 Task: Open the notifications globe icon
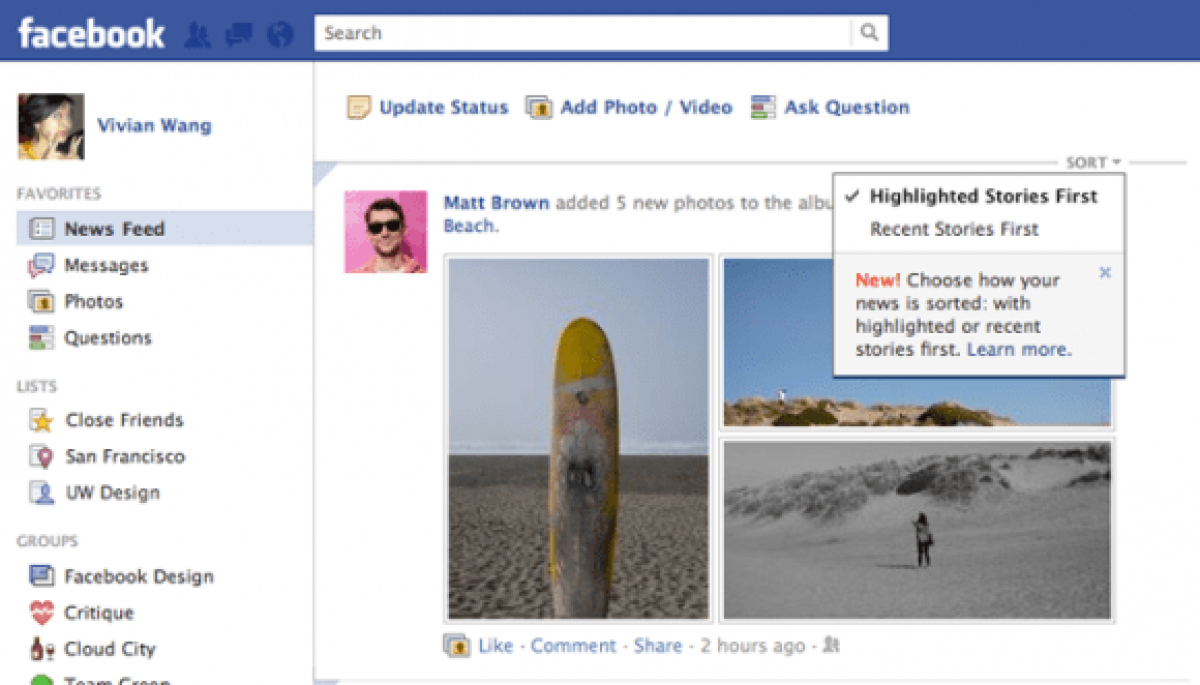[x=281, y=35]
